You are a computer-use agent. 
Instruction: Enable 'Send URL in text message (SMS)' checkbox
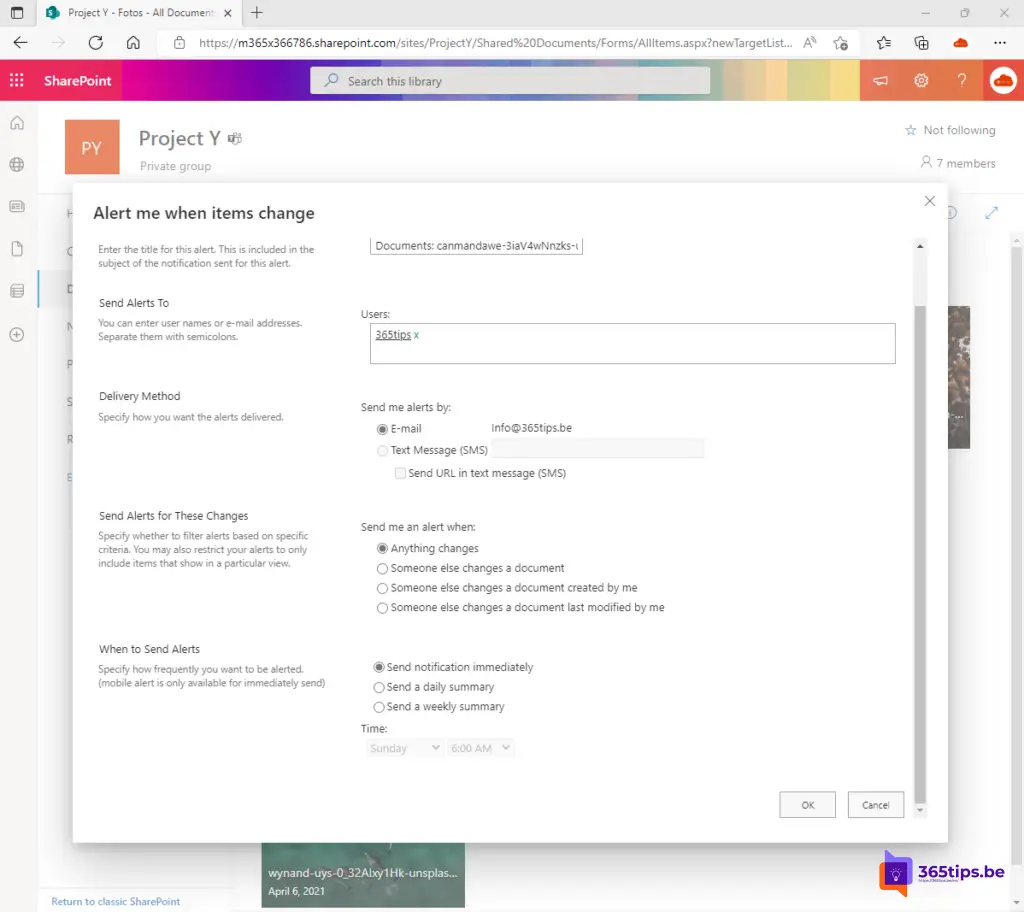pyautogui.click(x=400, y=473)
